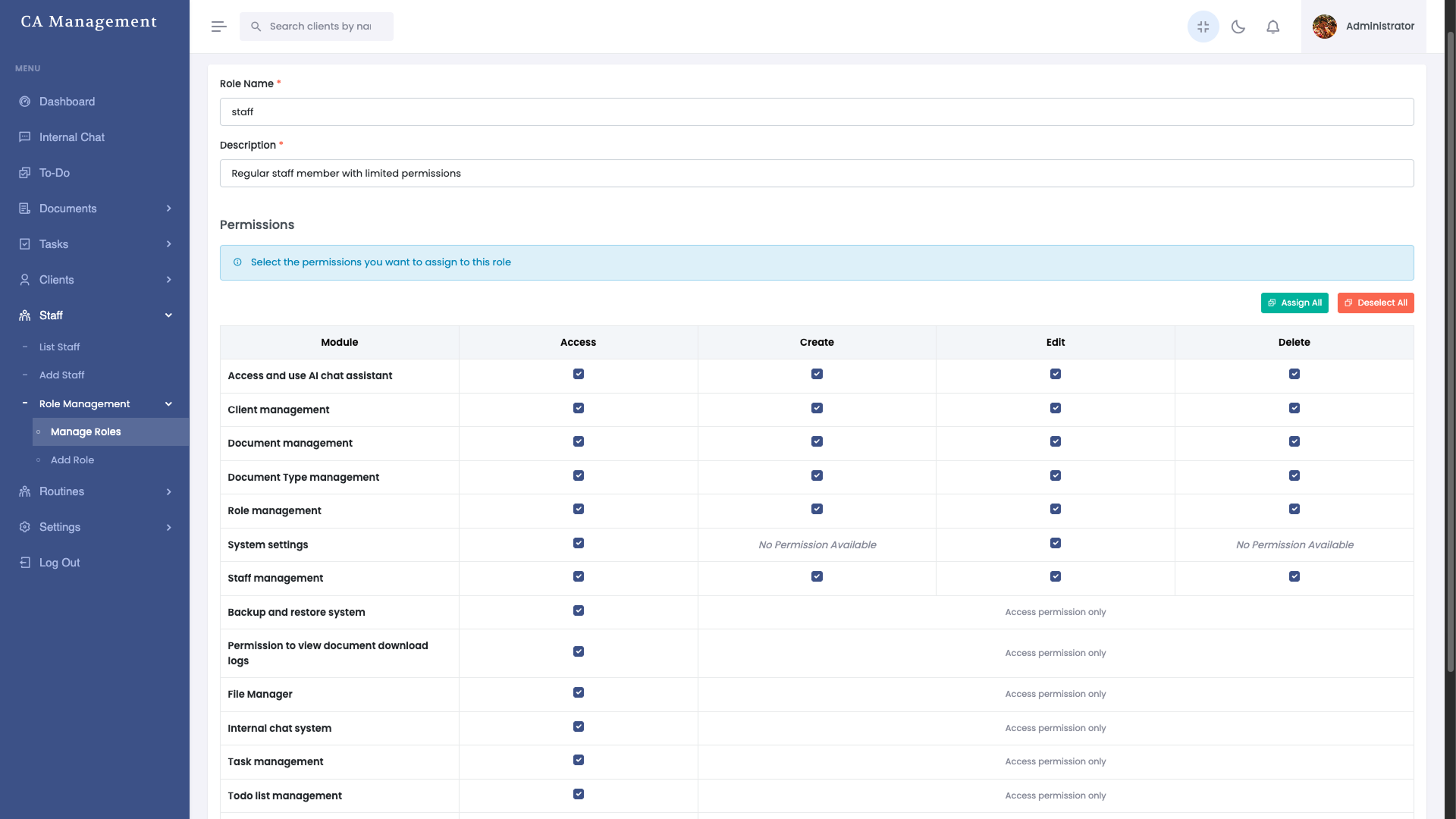Toggle fullscreen exit icon in header
The height and width of the screenshot is (819, 1456).
pos(1203,27)
